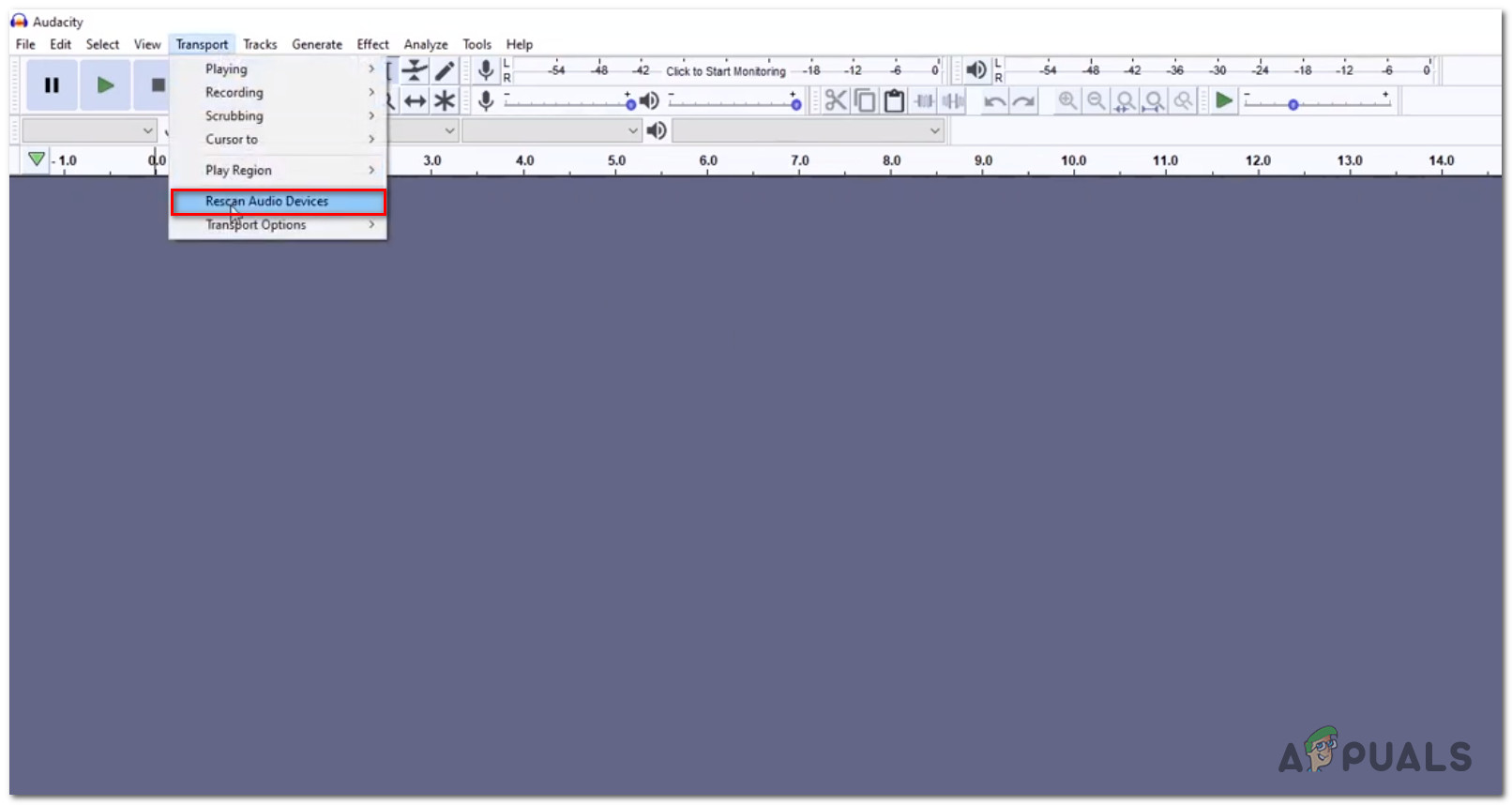Click the Paste clipboard icon
Viewport: 1512px width, 805px height.
(x=894, y=100)
